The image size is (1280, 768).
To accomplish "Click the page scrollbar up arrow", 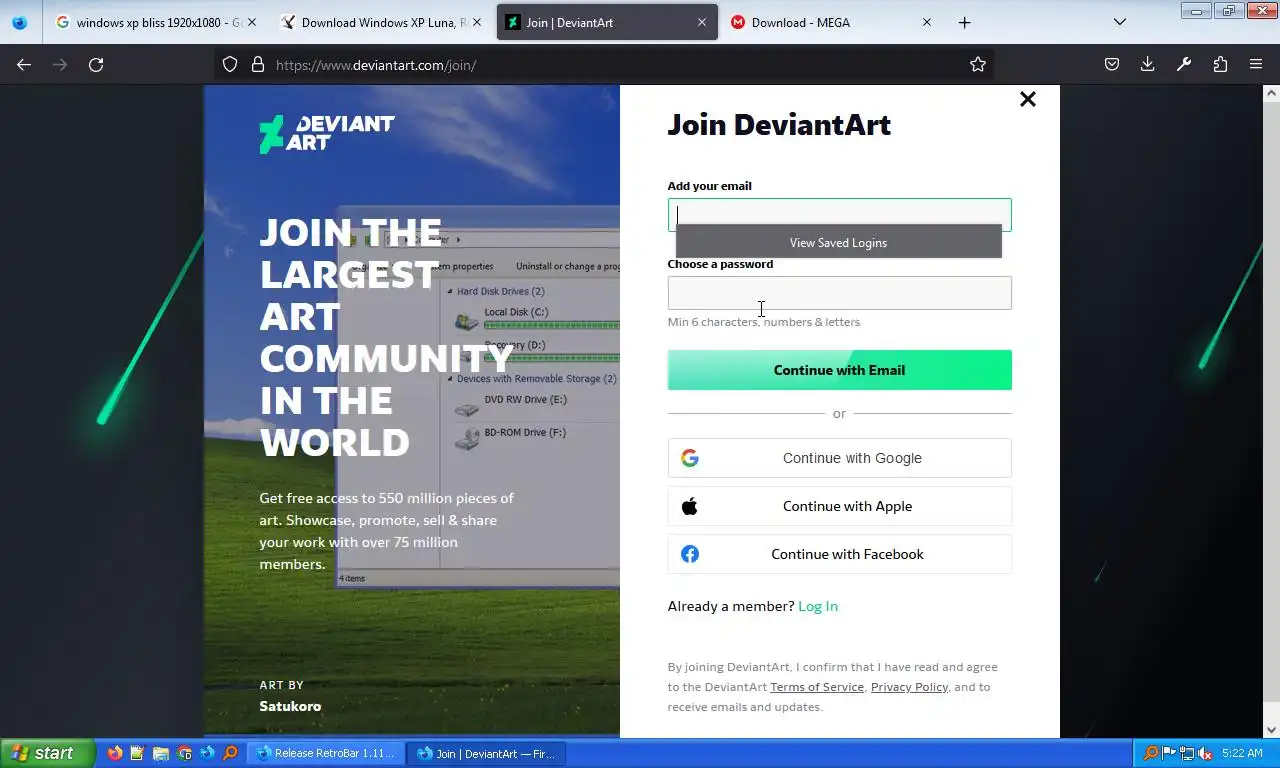I will point(1271,93).
